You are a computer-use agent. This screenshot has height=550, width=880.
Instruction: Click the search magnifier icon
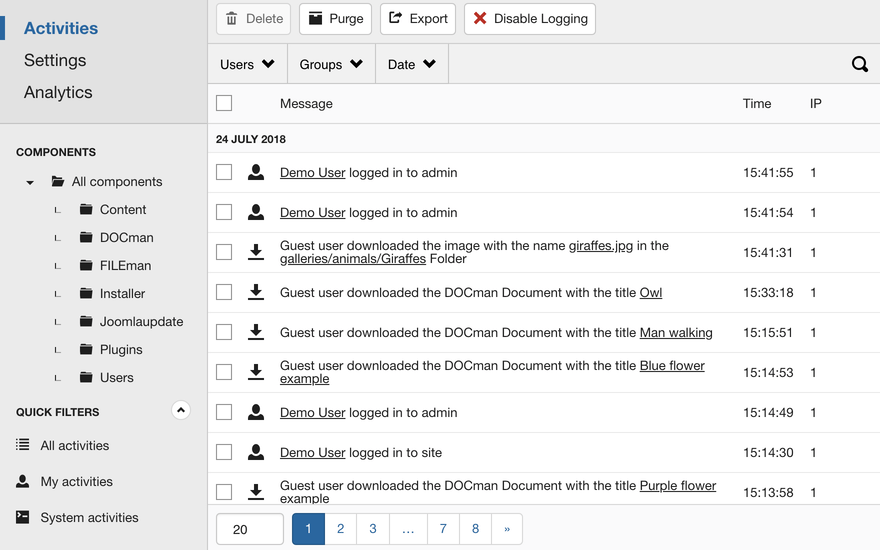point(859,64)
